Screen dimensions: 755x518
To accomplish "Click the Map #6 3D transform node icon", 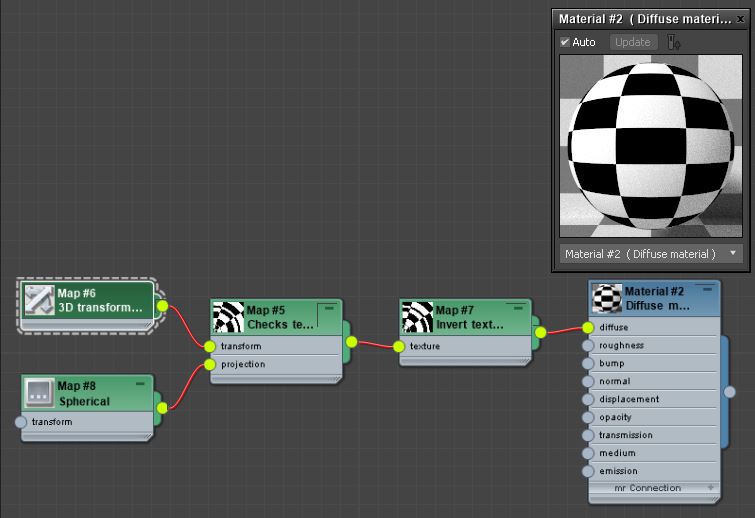I will [40, 300].
